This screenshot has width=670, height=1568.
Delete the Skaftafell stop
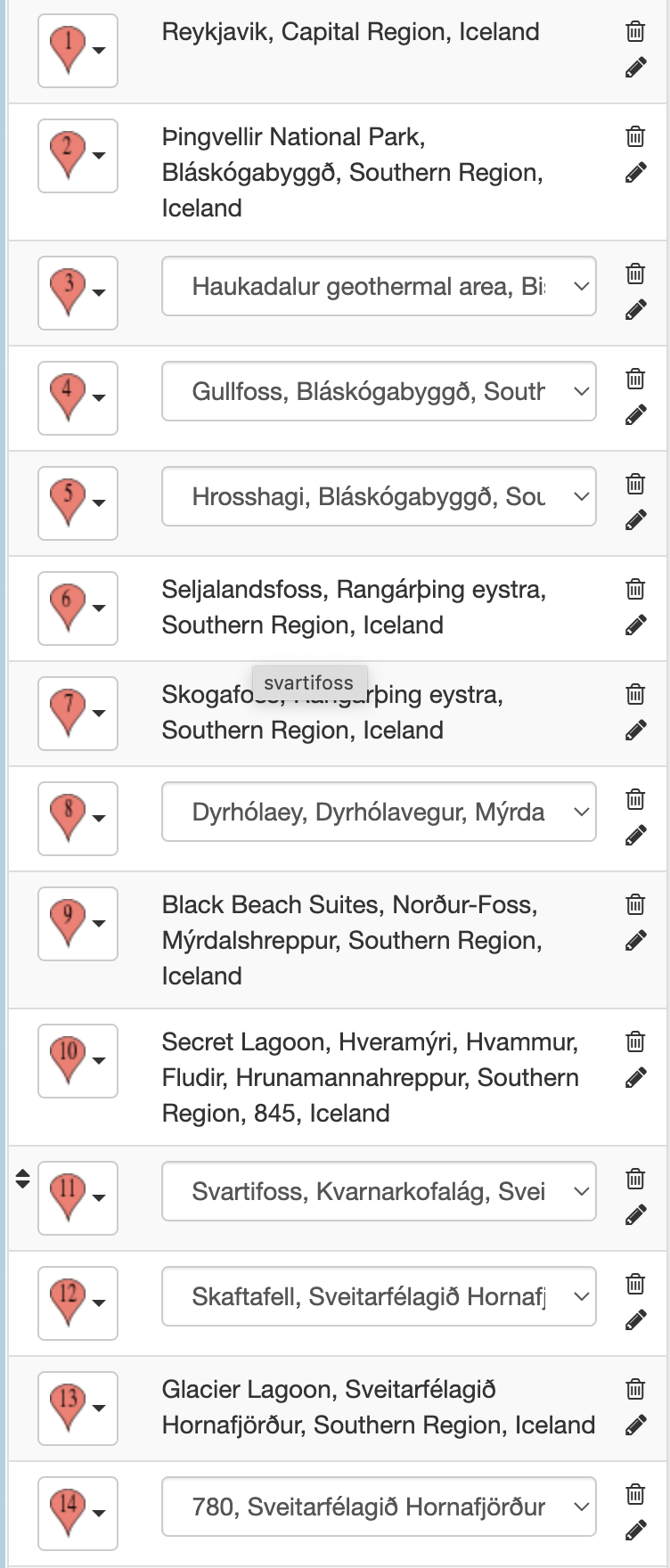pyautogui.click(x=635, y=1284)
